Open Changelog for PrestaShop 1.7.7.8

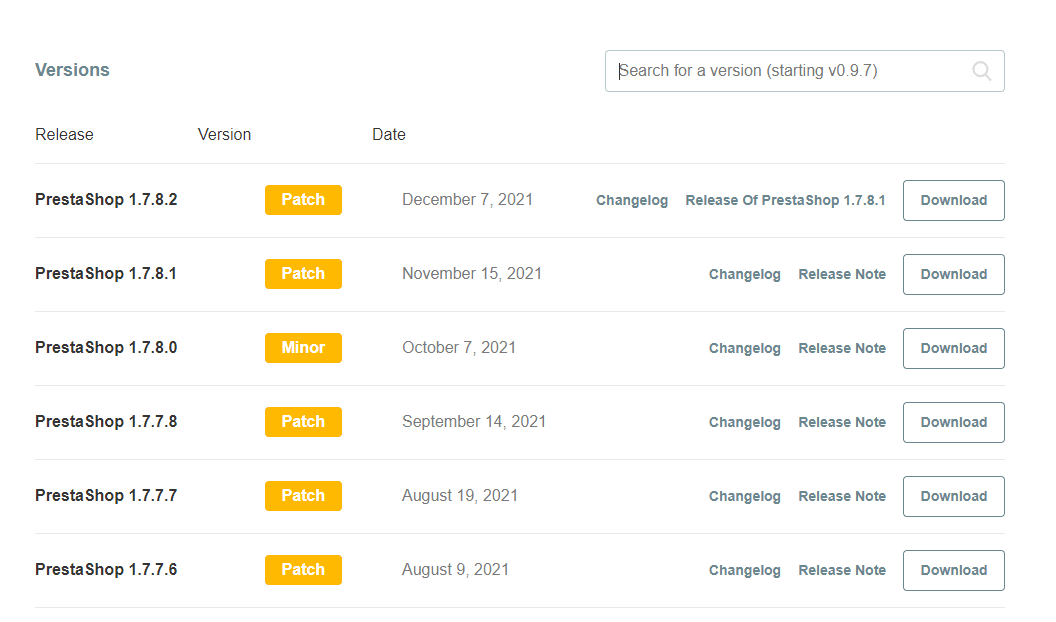click(745, 422)
